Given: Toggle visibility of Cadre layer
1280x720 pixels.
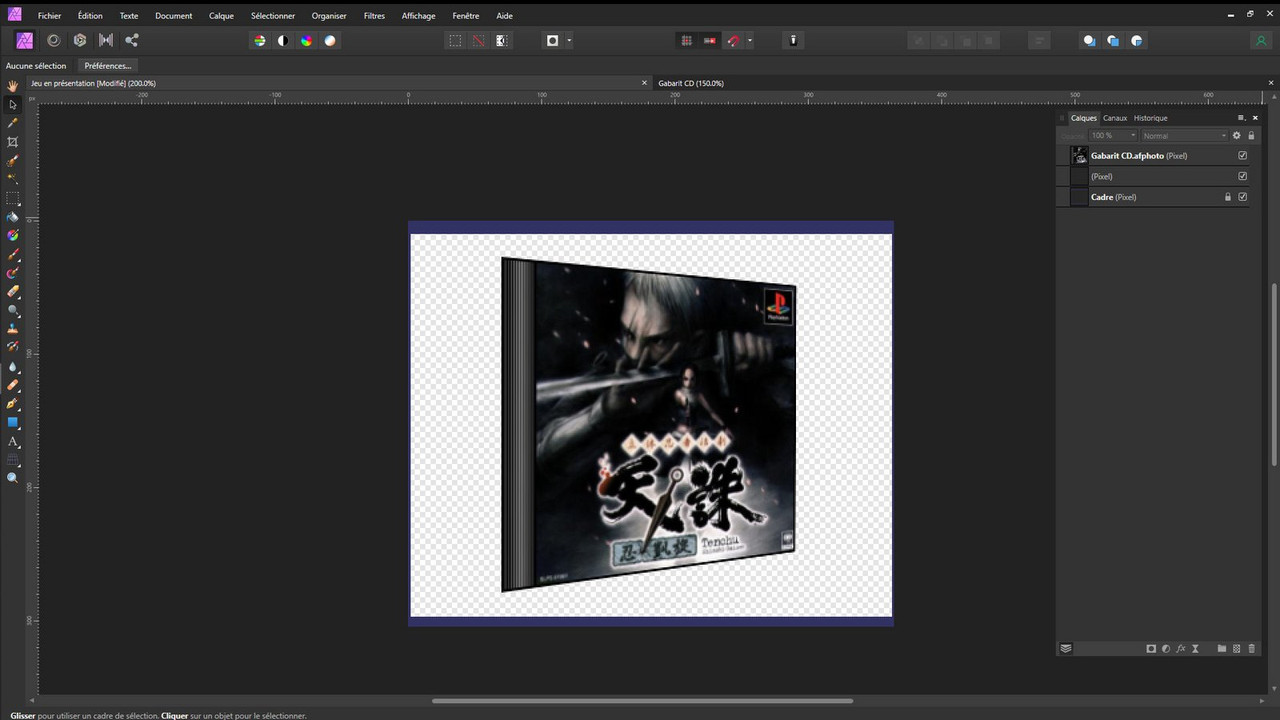Looking at the screenshot, I should (x=1243, y=197).
